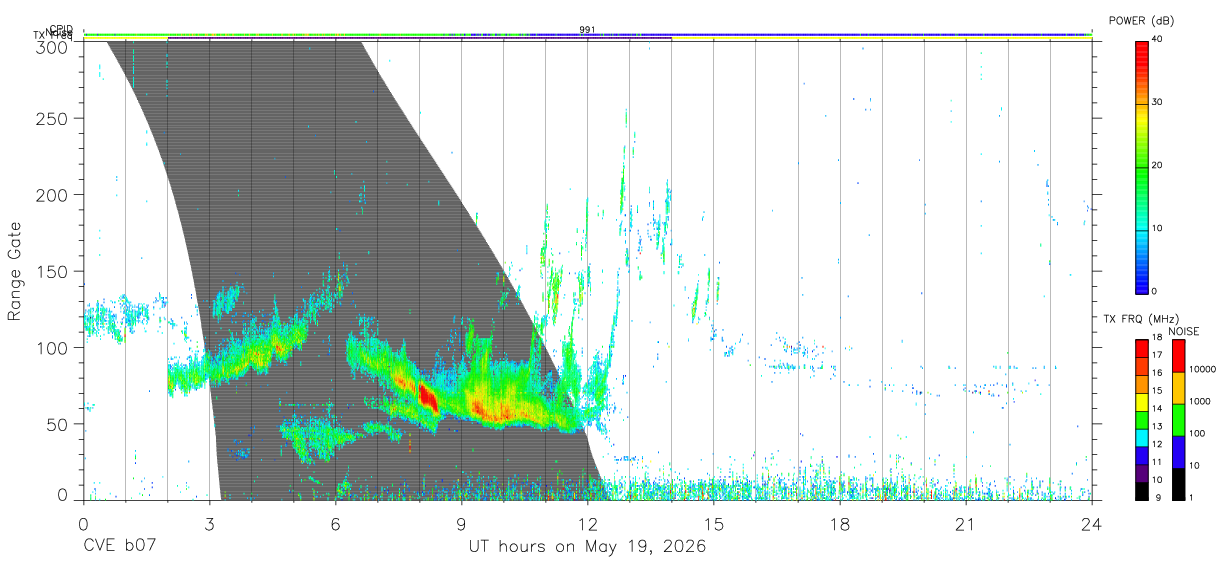The height and width of the screenshot is (567, 1228).
Task: Click the 10000 label in NOISE legend
Action: coord(1201,369)
